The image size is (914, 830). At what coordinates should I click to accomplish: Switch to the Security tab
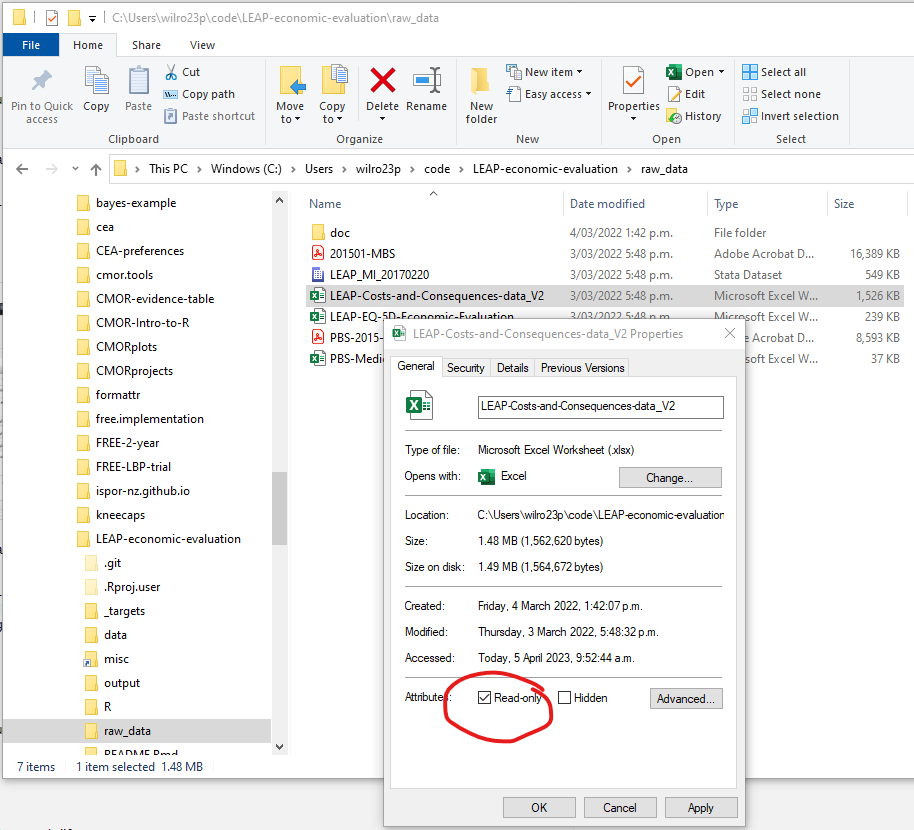(x=465, y=368)
